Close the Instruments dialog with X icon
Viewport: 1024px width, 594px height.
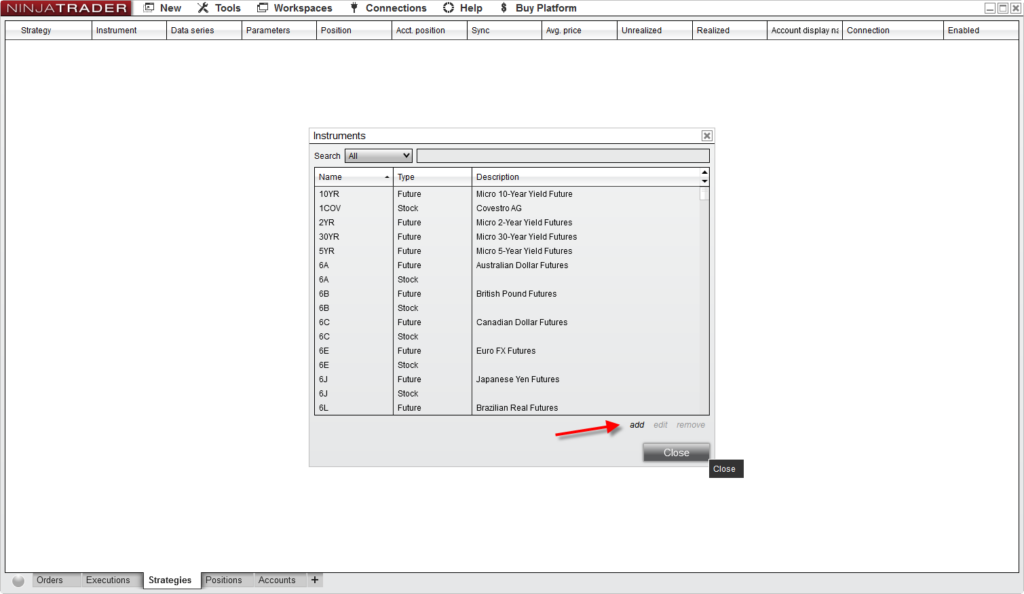707,136
